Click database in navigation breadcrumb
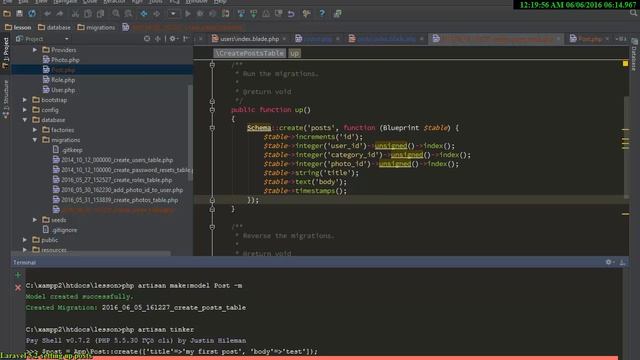The height and width of the screenshot is (360, 640). [x=54, y=27]
